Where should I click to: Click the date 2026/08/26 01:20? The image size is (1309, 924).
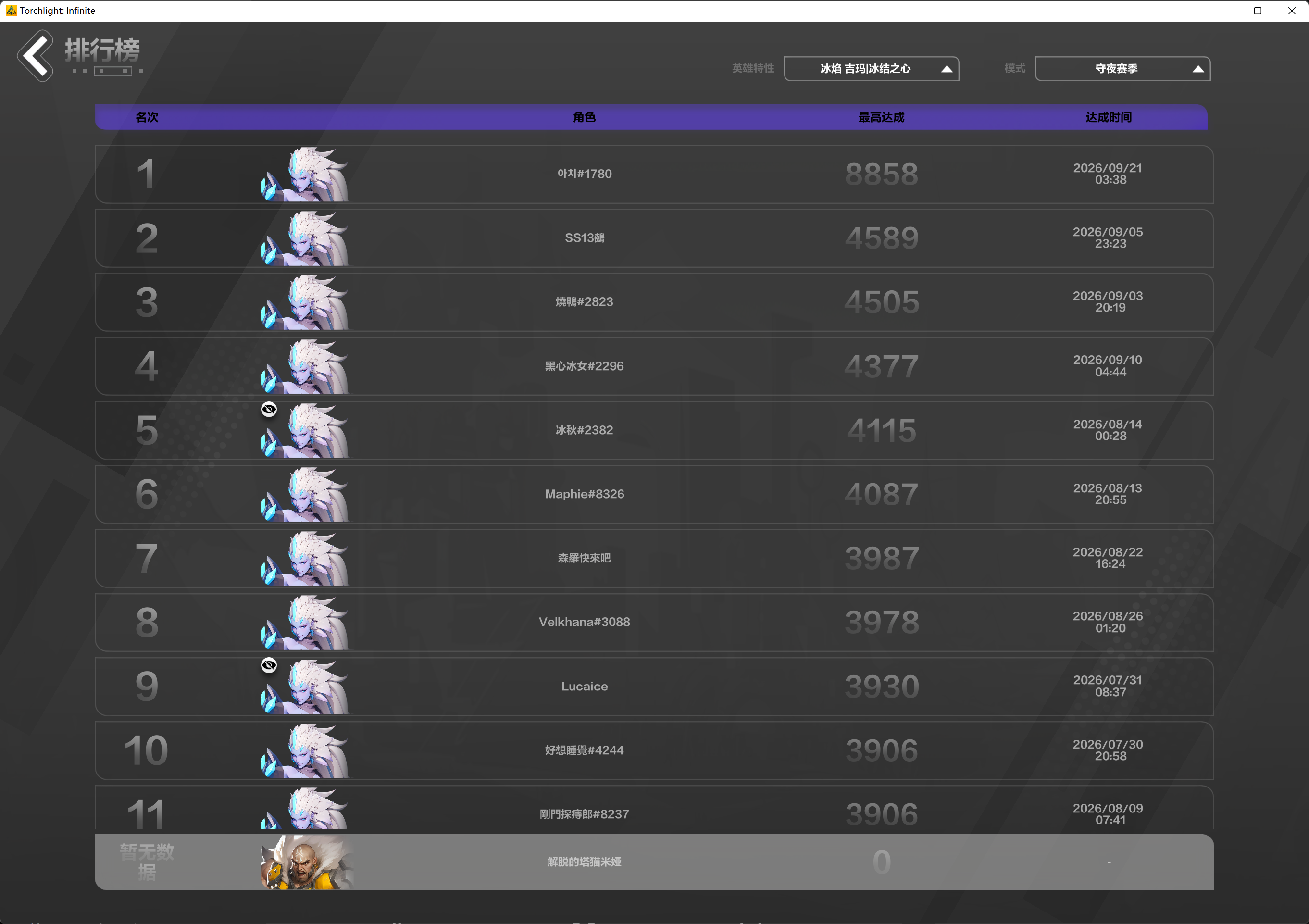[1109, 622]
